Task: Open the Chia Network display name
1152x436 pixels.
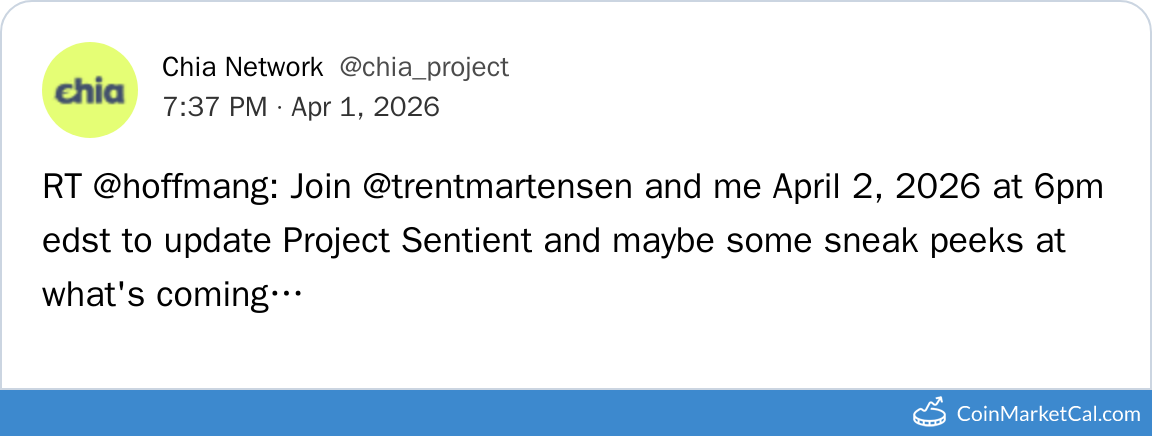Action: 243,67
